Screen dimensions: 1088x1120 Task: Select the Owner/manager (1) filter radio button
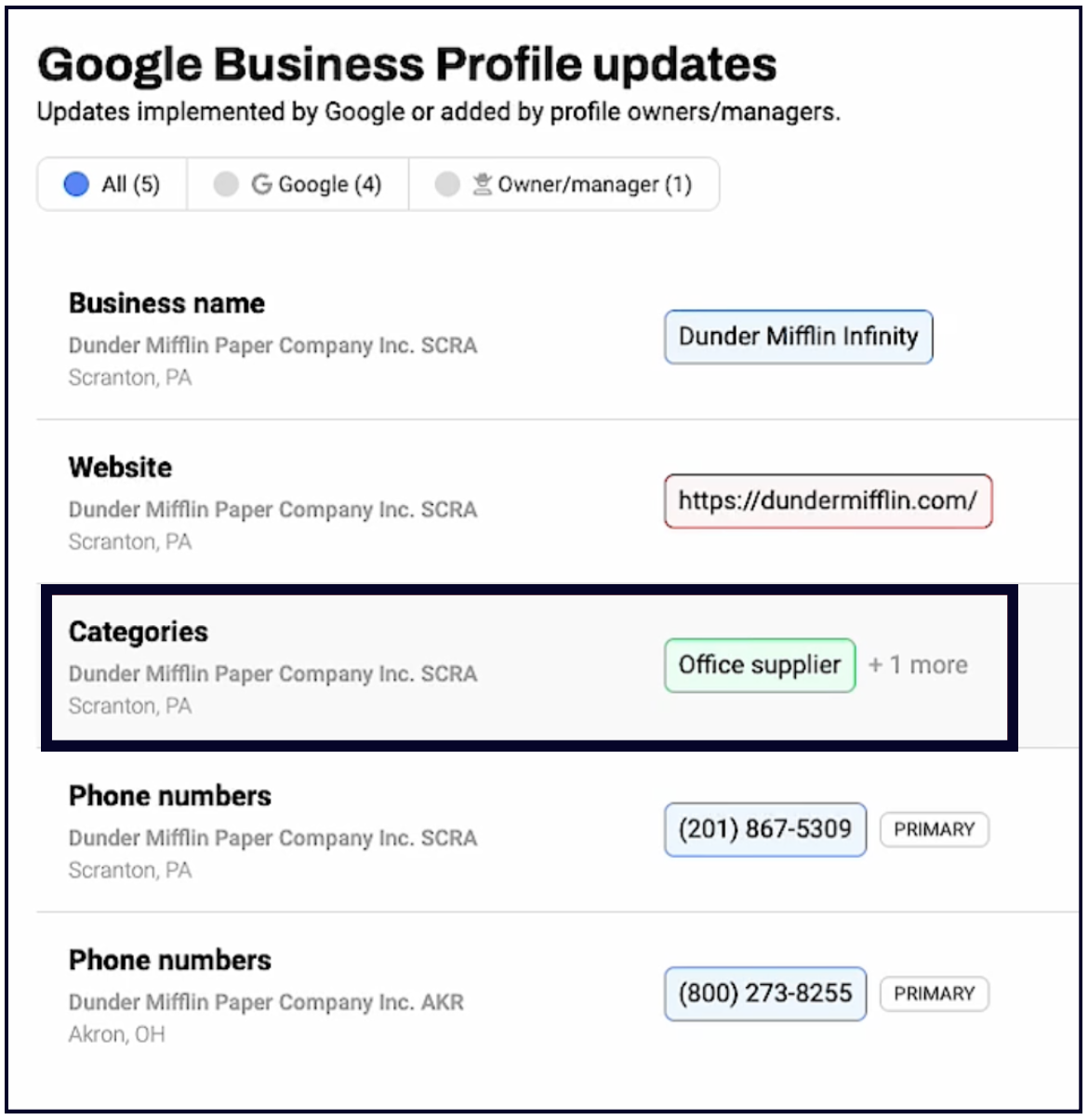tap(447, 184)
